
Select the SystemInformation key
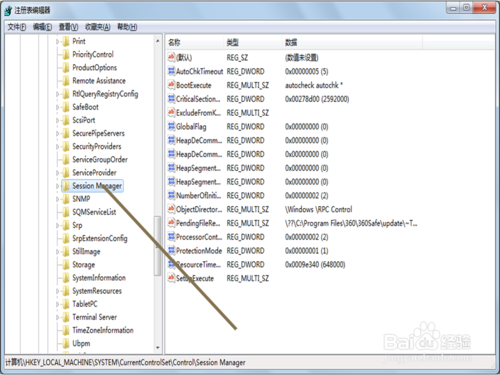(x=99, y=278)
